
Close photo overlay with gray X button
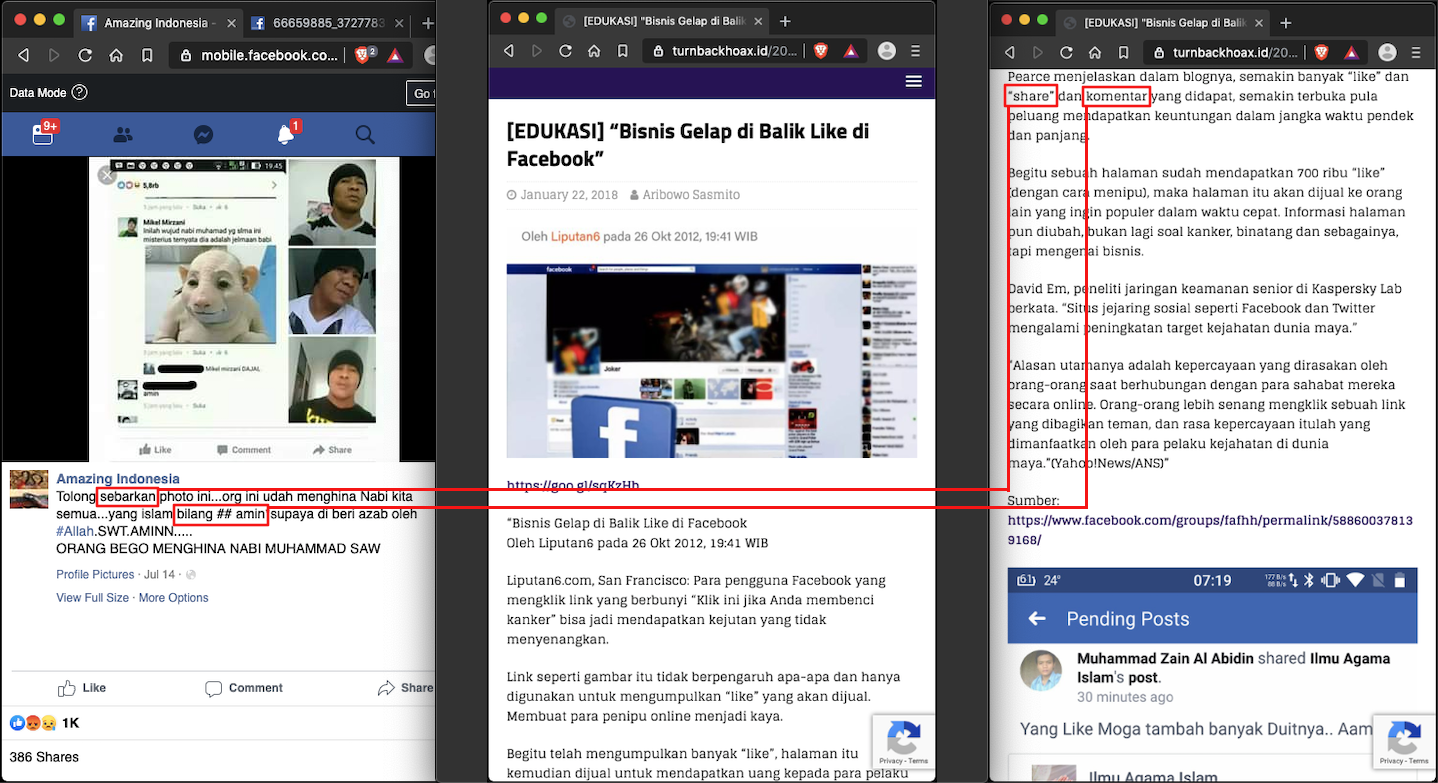click(107, 176)
